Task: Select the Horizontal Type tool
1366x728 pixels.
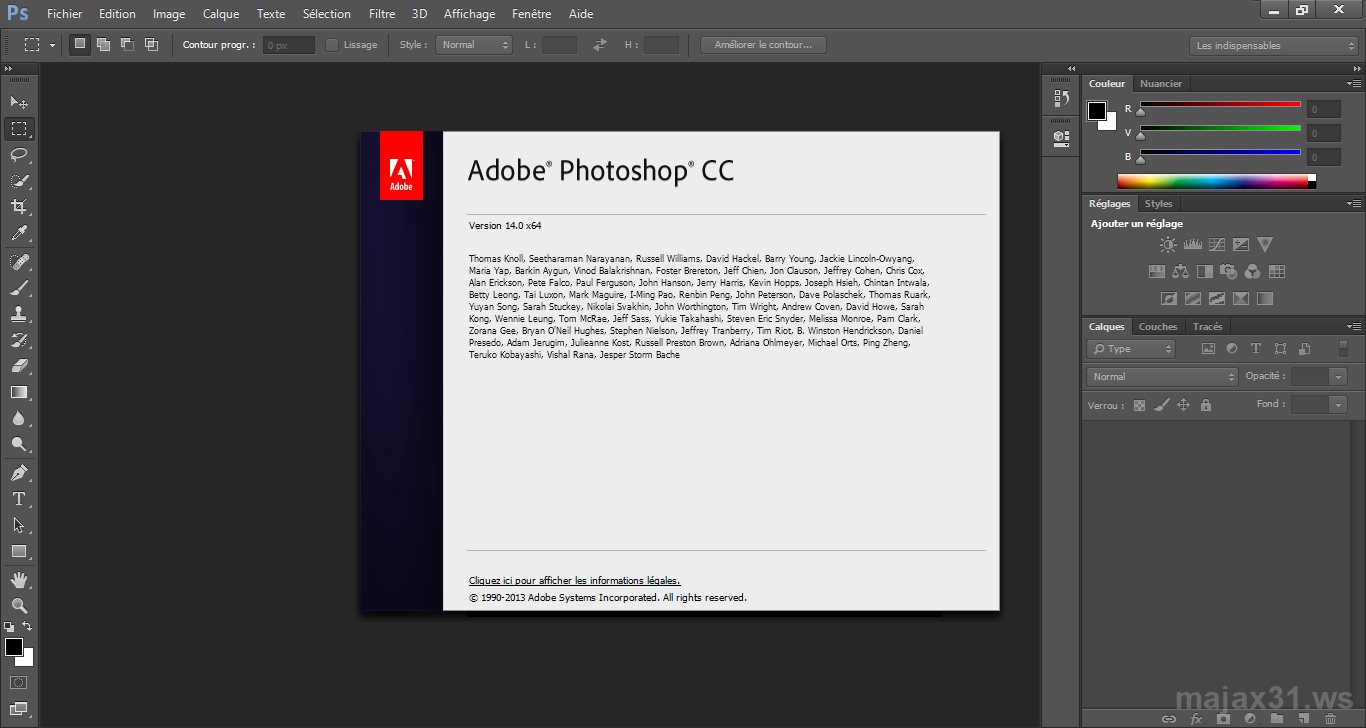Action: click(x=19, y=499)
